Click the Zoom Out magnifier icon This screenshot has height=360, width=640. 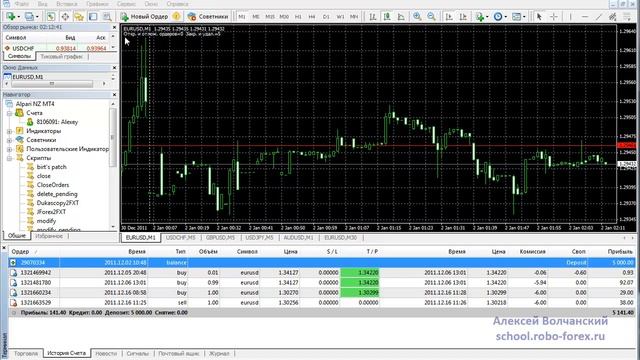[x=431, y=17]
